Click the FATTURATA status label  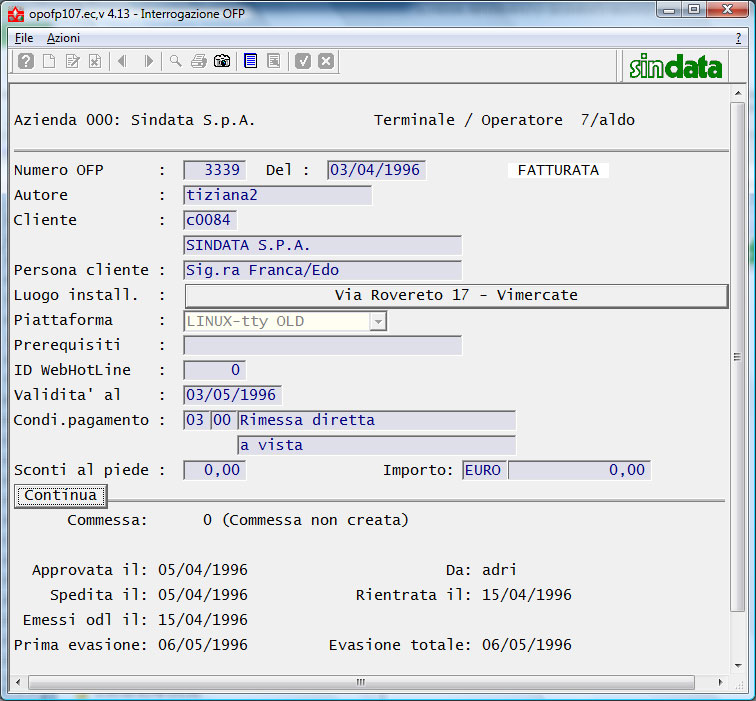click(x=558, y=170)
